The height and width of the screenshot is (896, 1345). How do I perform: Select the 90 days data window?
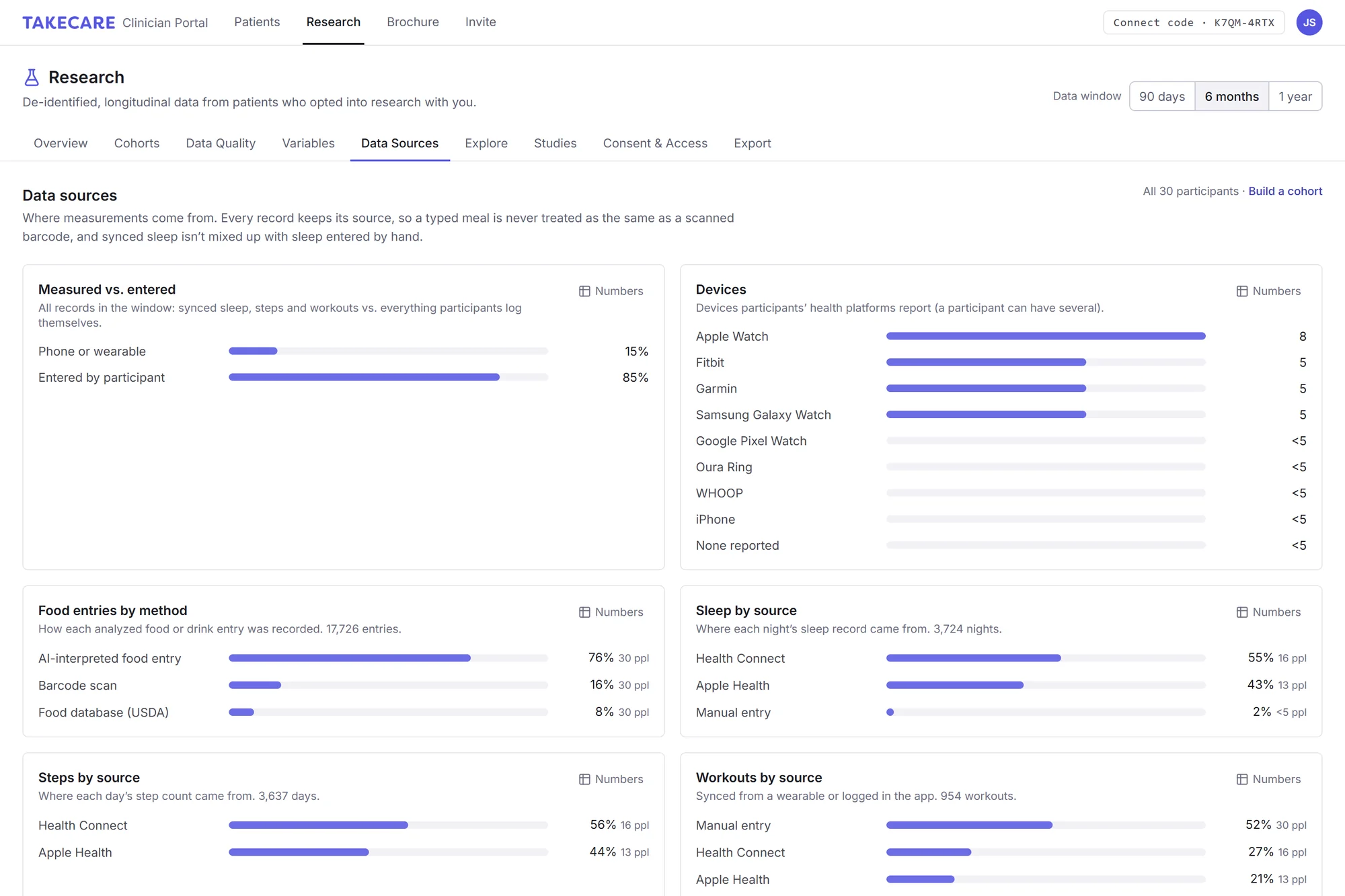coord(1162,96)
